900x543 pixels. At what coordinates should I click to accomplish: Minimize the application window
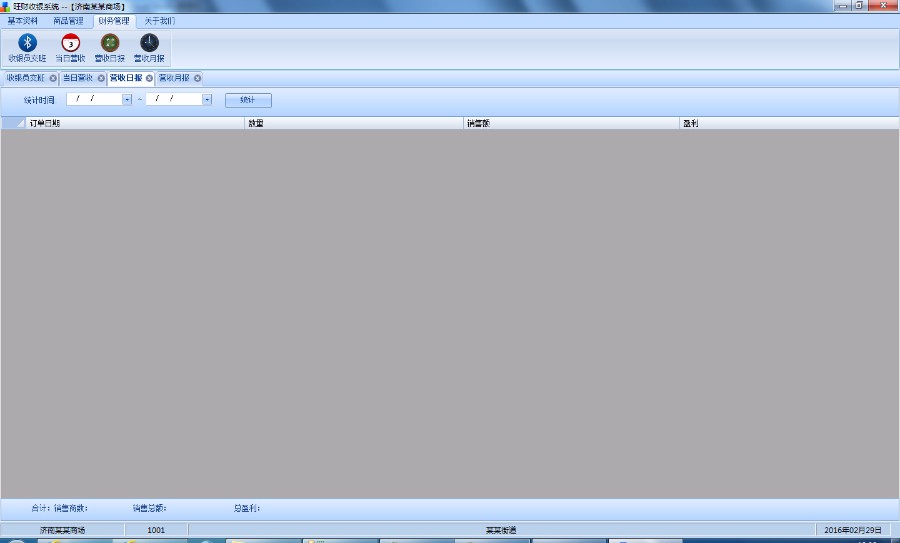tap(843, 6)
